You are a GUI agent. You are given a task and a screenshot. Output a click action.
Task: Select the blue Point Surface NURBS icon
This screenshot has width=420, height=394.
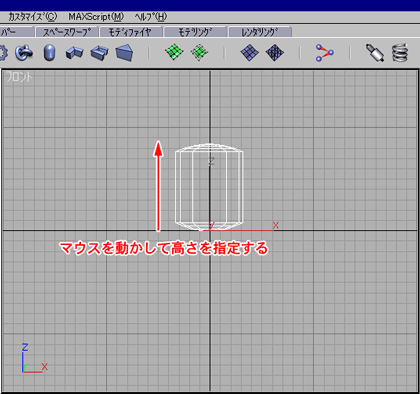(250, 52)
